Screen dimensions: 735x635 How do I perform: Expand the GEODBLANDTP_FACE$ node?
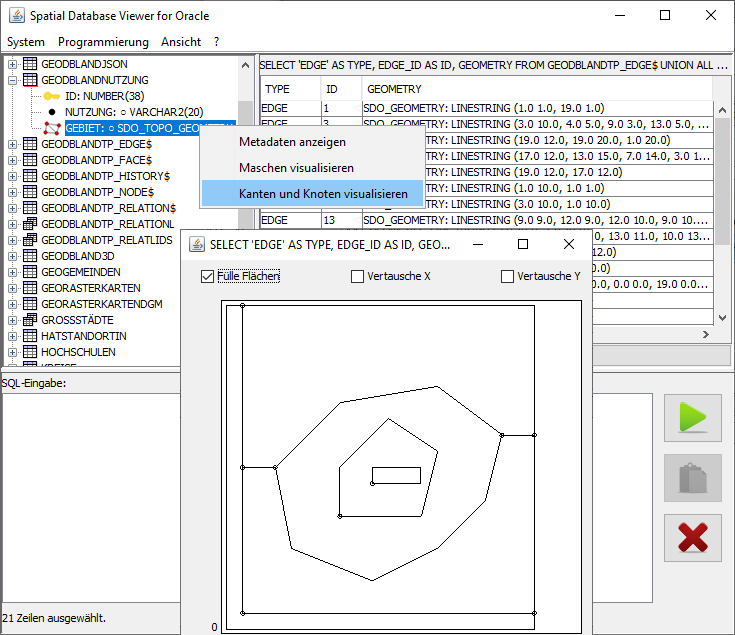click(x=13, y=160)
